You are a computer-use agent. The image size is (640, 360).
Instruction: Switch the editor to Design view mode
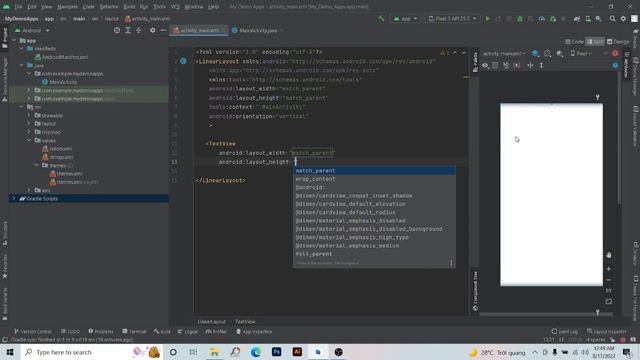click(618, 42)
